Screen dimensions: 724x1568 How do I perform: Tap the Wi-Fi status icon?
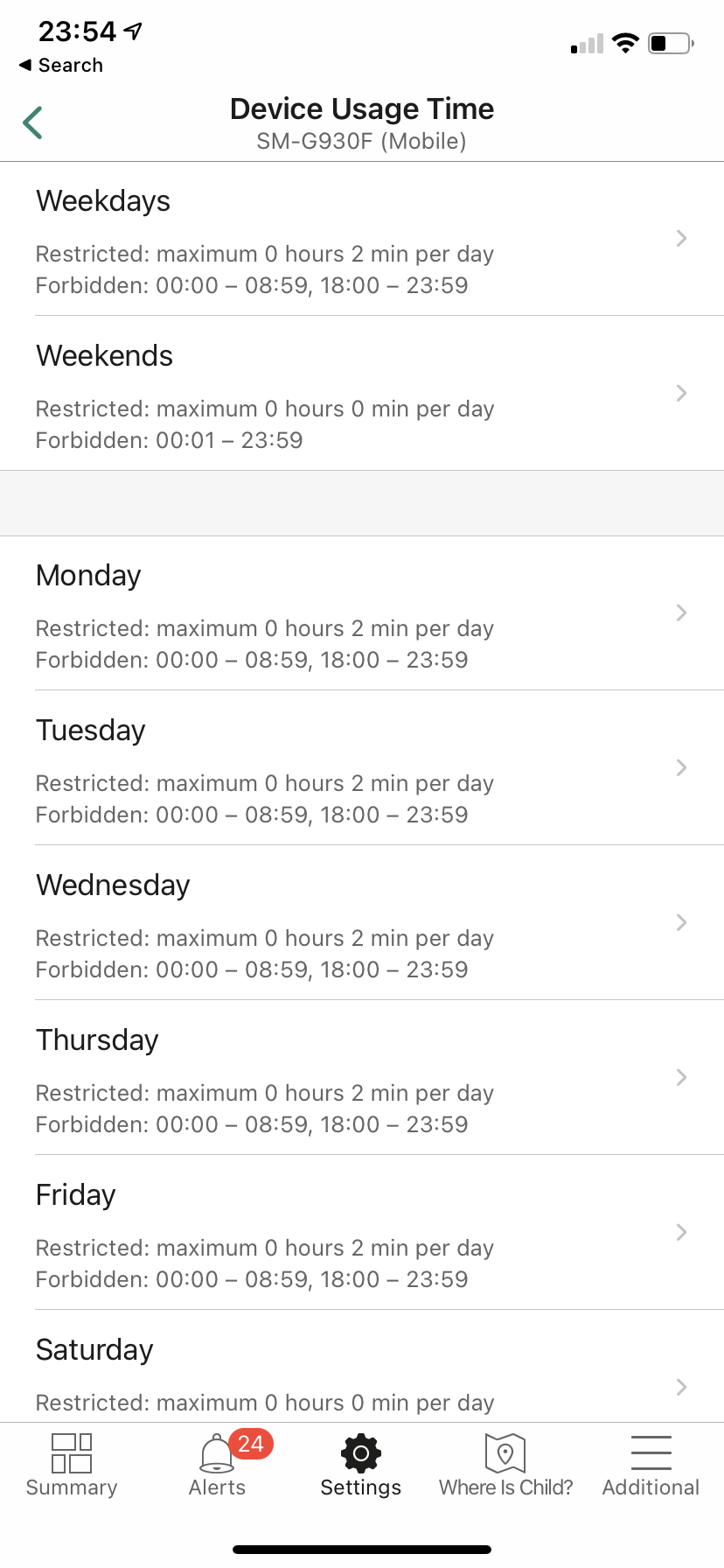pos(625,43)
